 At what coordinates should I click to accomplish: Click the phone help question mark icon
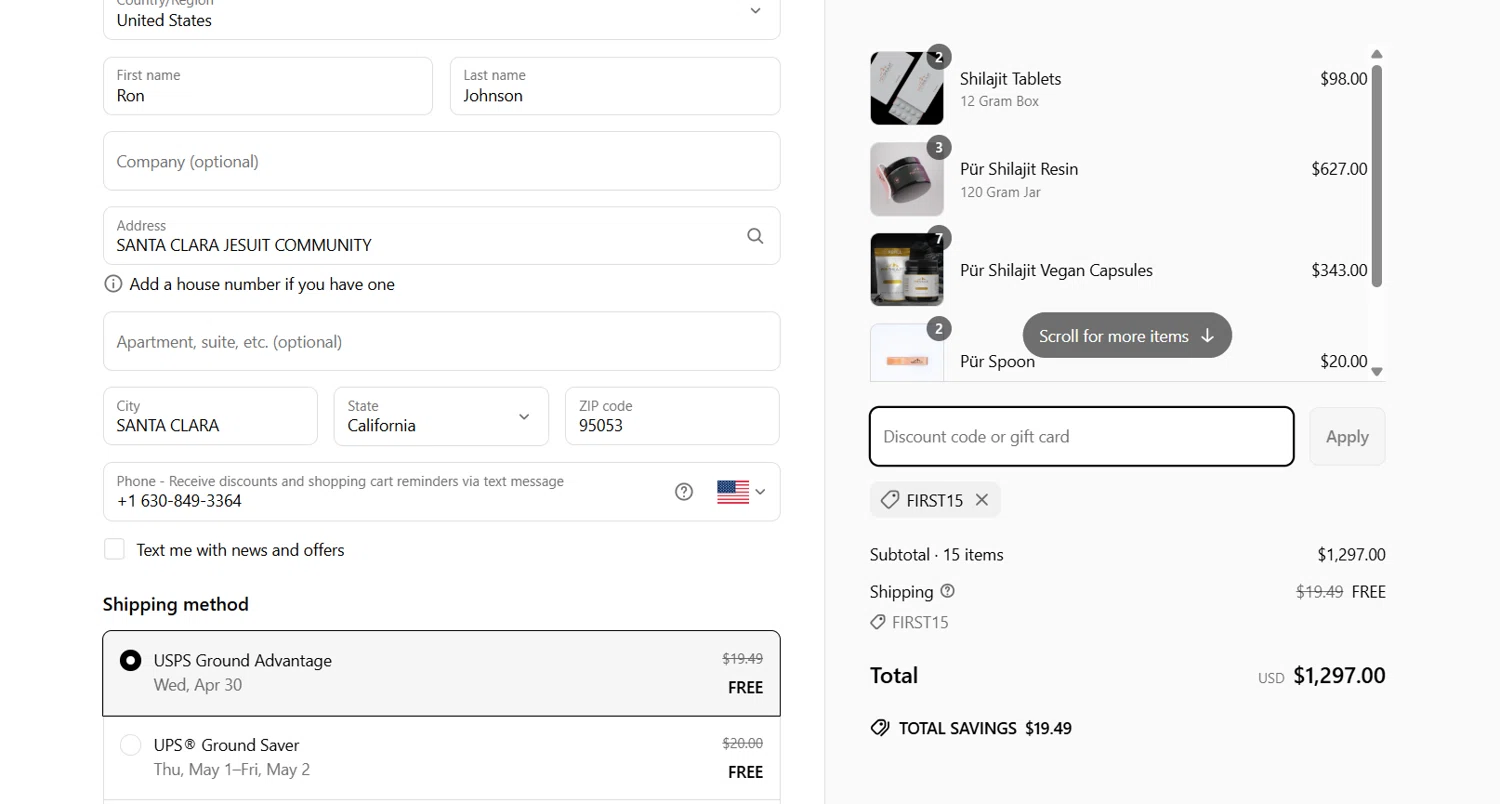coord(684,492)
